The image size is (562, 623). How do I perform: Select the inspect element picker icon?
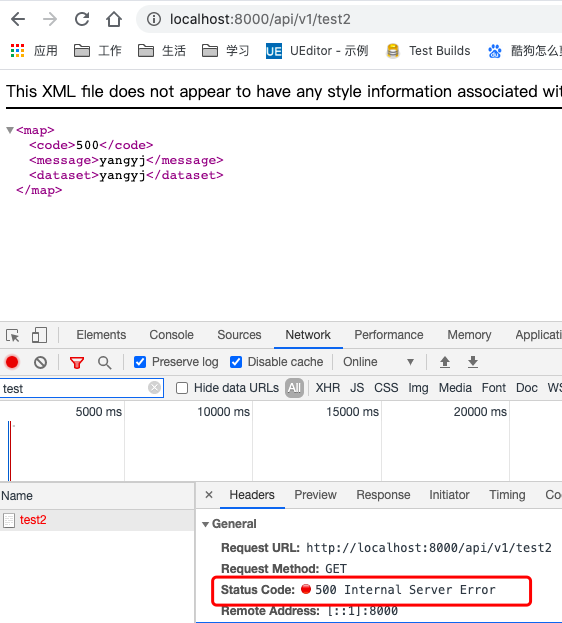13,335
